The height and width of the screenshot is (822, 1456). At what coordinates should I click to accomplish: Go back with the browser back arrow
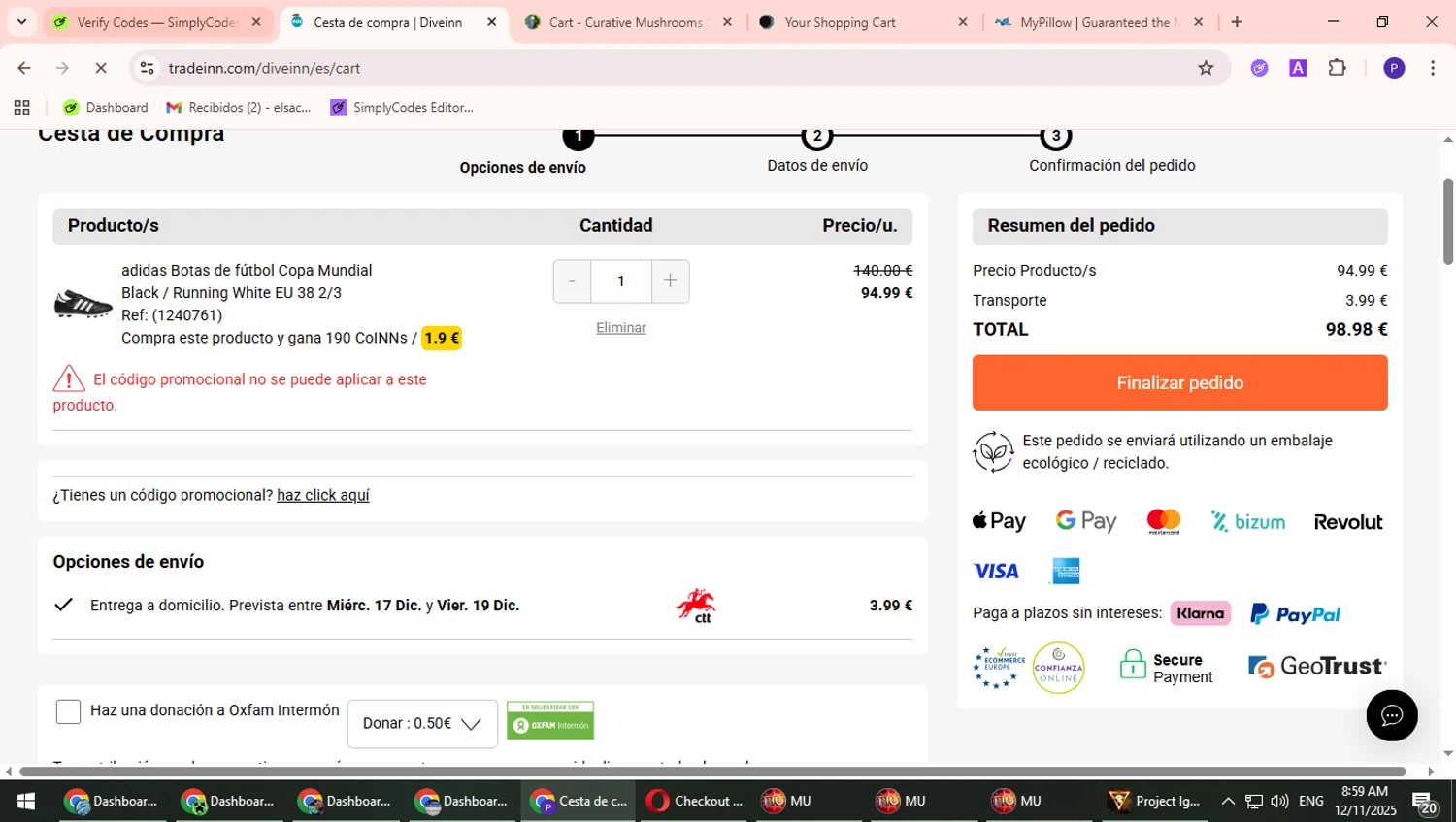click(x=24, y=68)
